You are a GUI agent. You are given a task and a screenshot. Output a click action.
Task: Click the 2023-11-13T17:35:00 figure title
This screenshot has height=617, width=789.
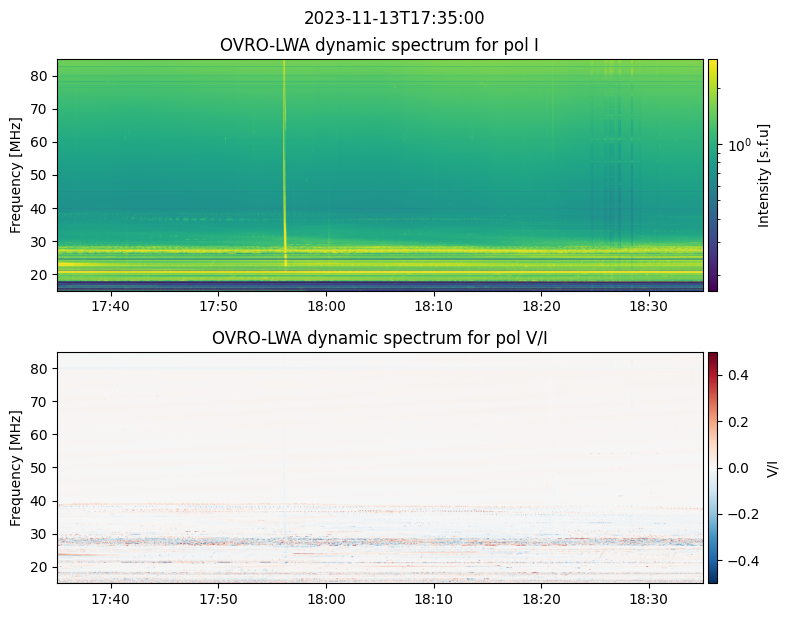[x=394, y=18]
